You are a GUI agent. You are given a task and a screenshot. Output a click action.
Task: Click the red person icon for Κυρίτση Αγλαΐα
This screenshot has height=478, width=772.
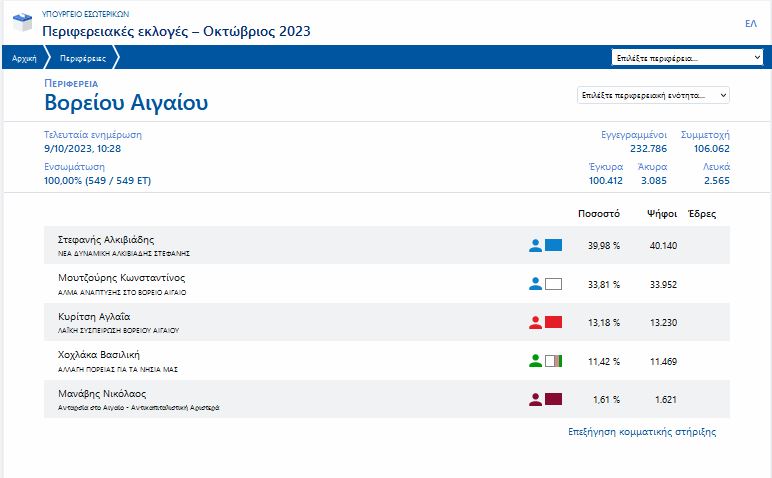click(535, 322)
